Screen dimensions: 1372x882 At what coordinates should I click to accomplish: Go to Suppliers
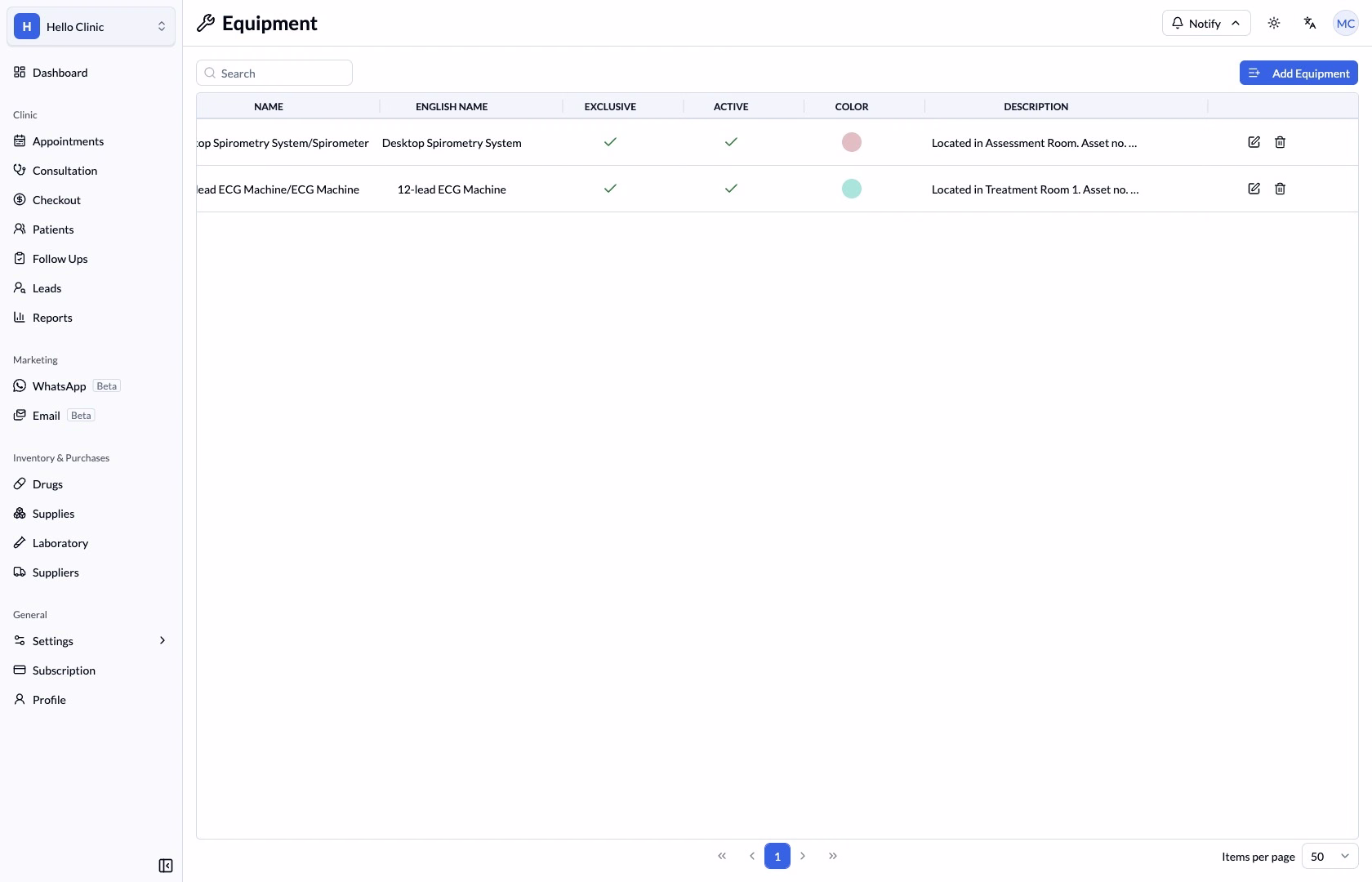pos(91,572)
